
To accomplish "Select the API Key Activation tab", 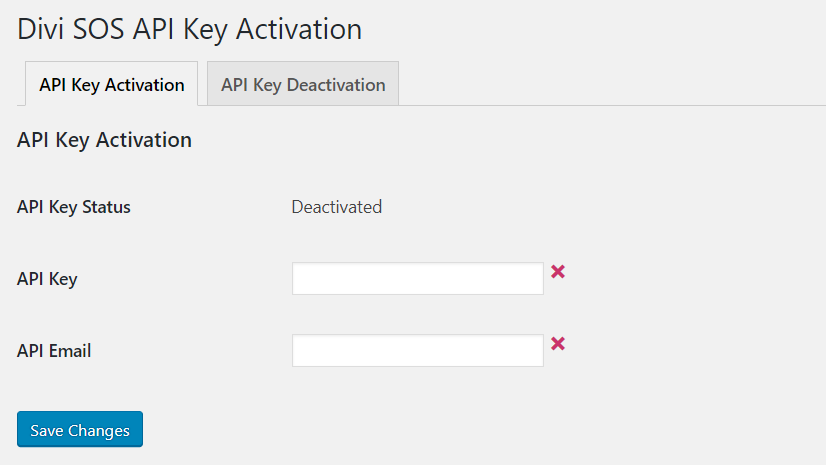I will coord(112,84).
